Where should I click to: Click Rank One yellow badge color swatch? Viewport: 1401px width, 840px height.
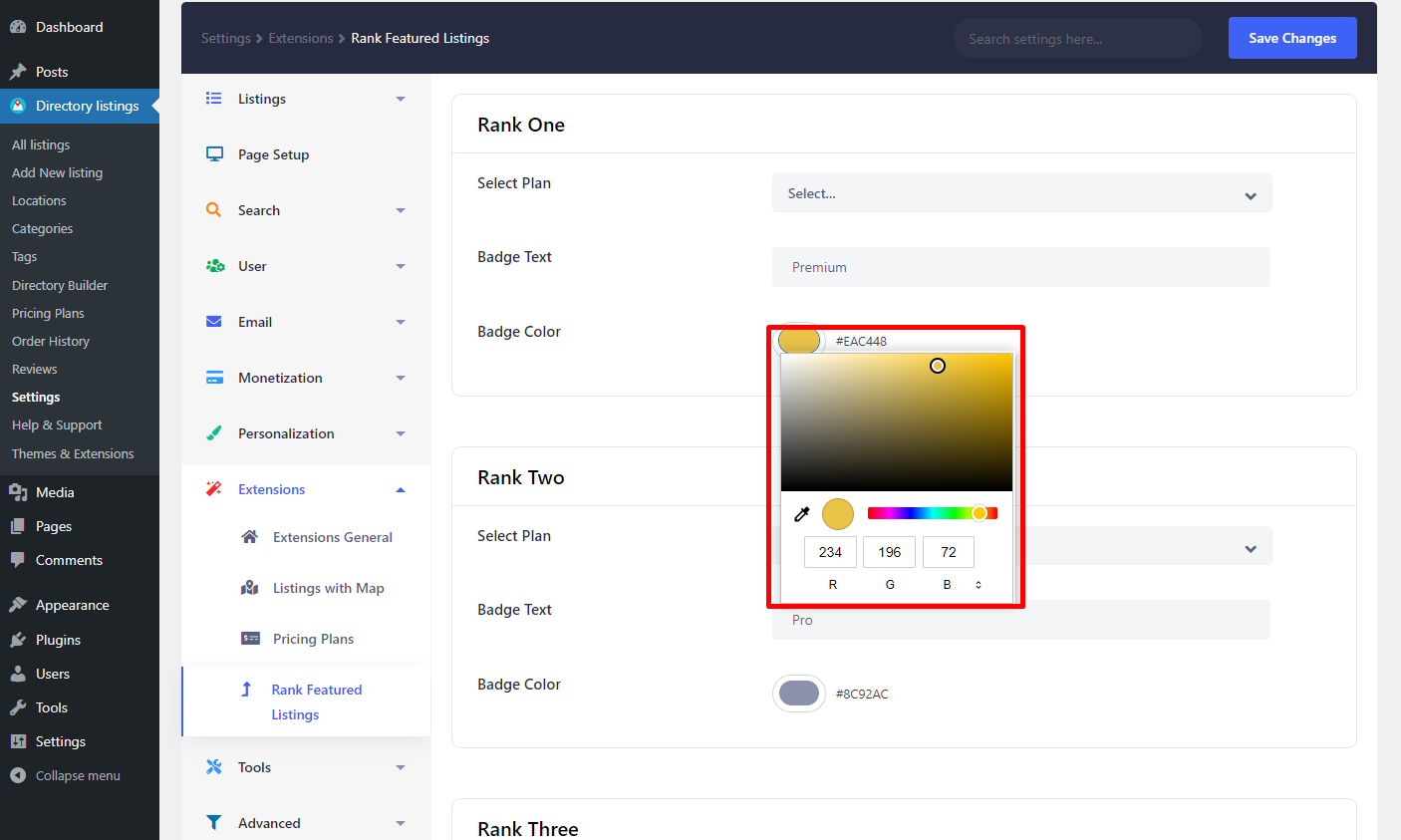(799, 340)
